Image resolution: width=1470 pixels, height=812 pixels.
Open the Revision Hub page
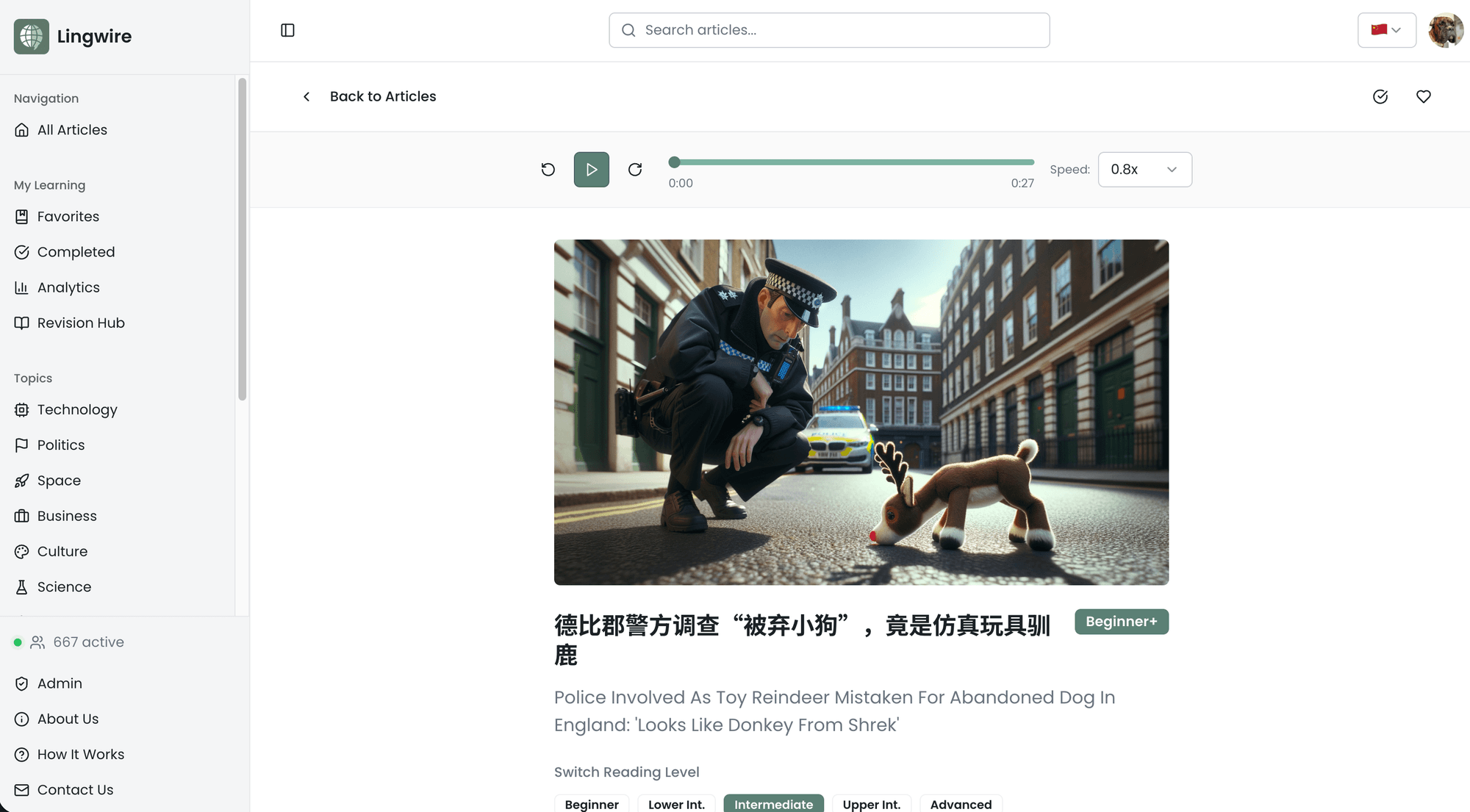81,323
